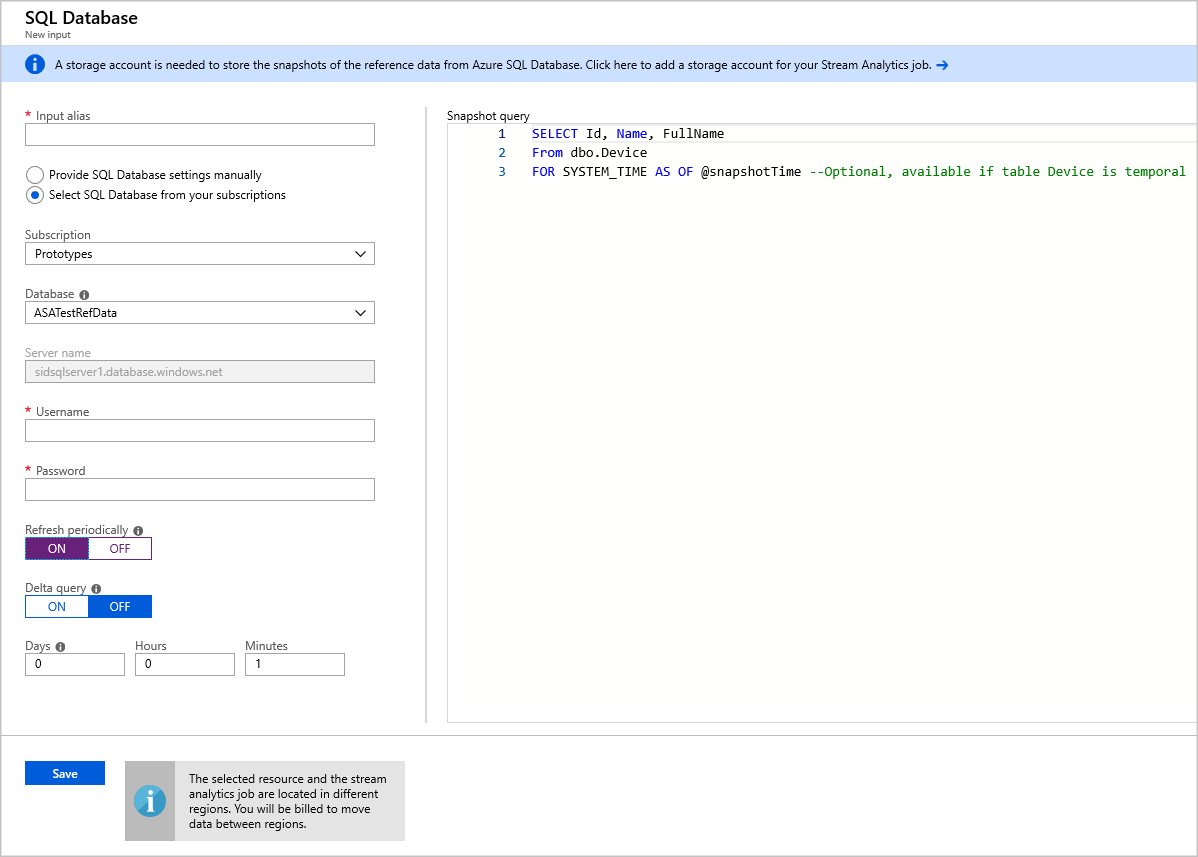The height and width of the screenshot is (857, 1198).
Task: Enable the Delta query toggle
Action: [56, 606]
